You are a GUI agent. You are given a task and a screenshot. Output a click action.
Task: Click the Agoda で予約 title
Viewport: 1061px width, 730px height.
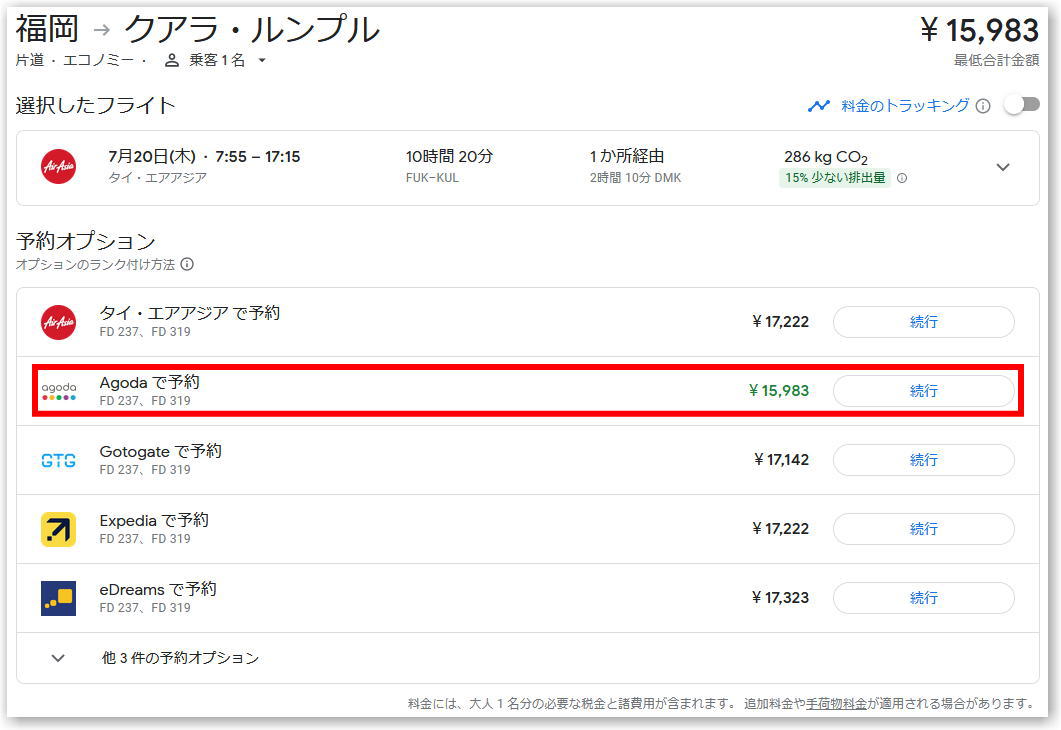[x=150, y=382]
